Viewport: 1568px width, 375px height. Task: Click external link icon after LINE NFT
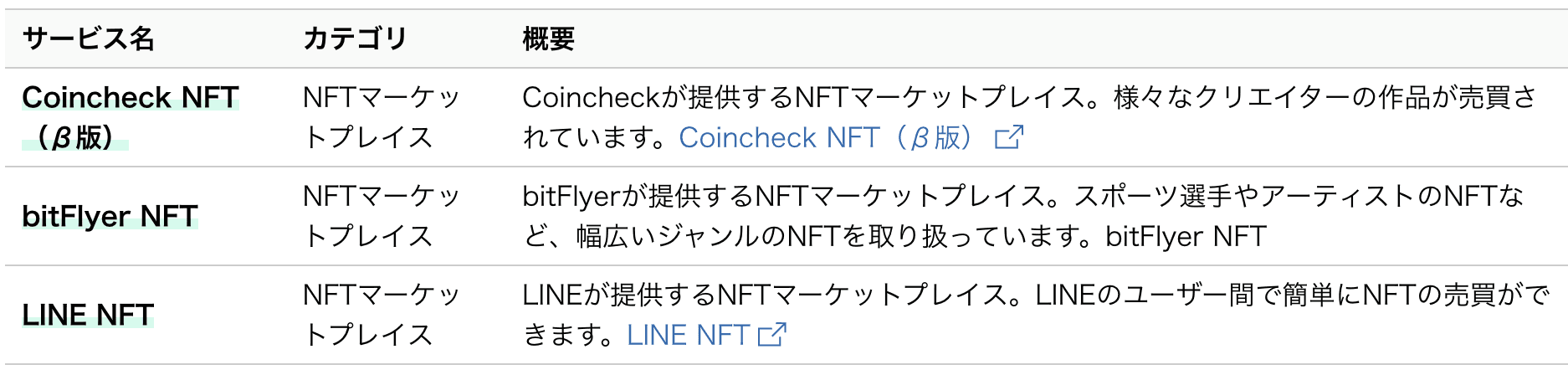pyautogui.click(x=771, y=335)
